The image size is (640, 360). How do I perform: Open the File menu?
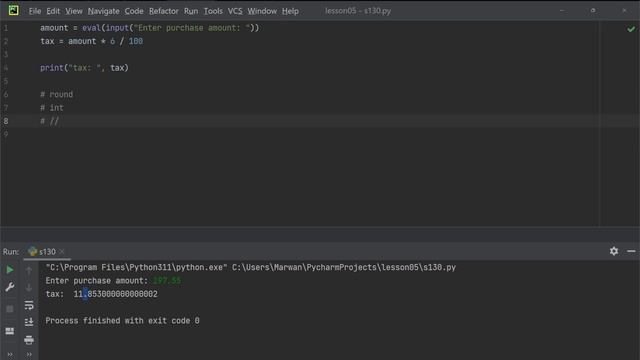(x=35, y=11)
